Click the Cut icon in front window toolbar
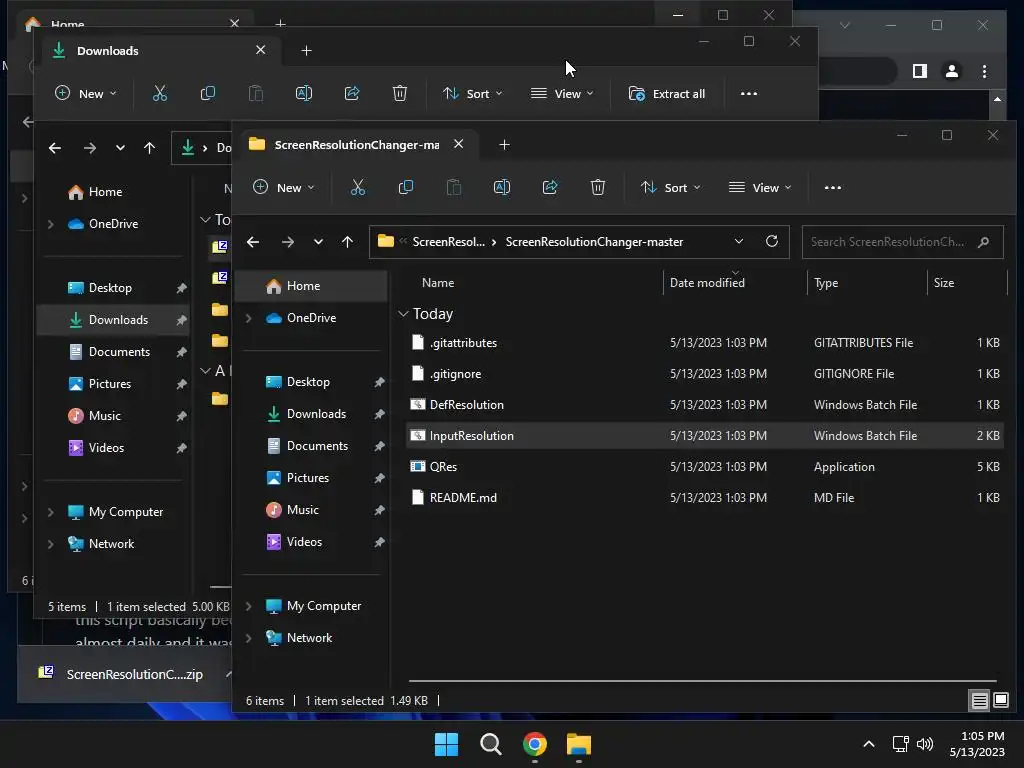Screen dimensions: 1024x768 tap(357, 187)
